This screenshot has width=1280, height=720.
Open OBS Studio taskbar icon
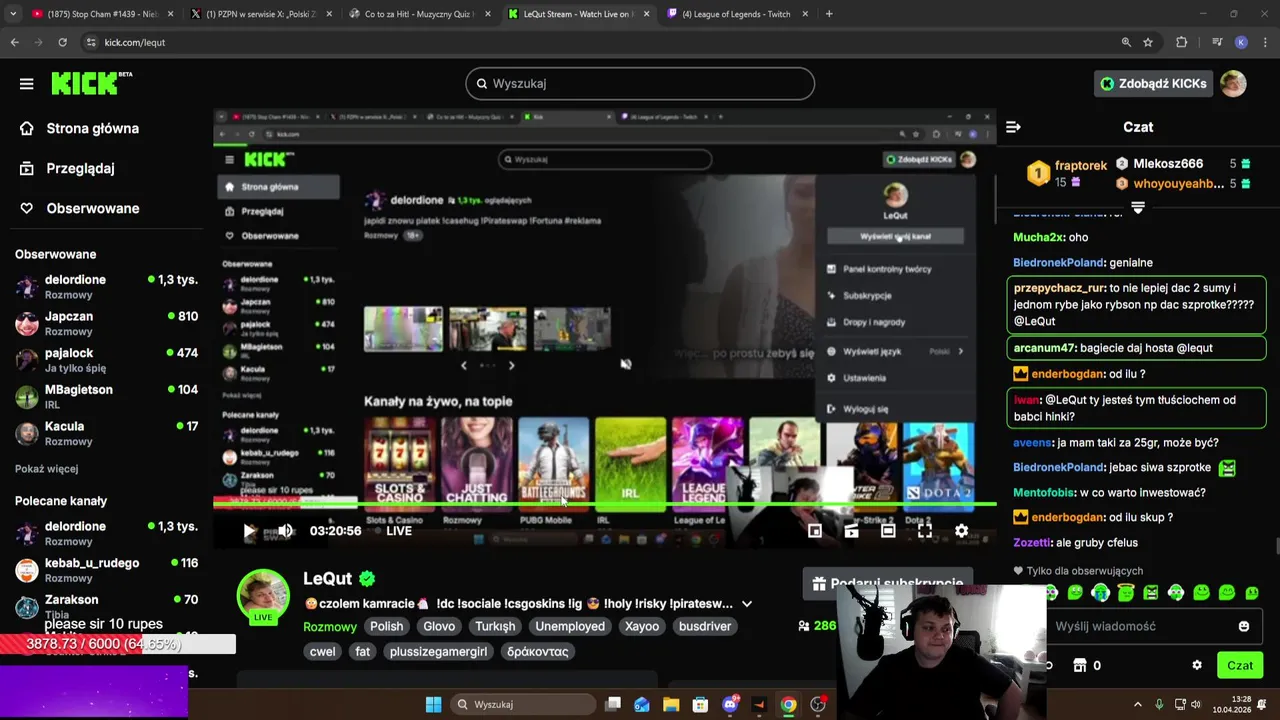tap(818, 704)
